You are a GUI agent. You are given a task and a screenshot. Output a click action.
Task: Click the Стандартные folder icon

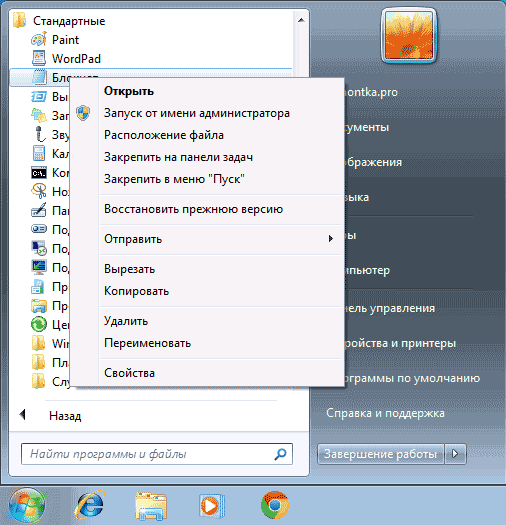(x=20, y=20)
